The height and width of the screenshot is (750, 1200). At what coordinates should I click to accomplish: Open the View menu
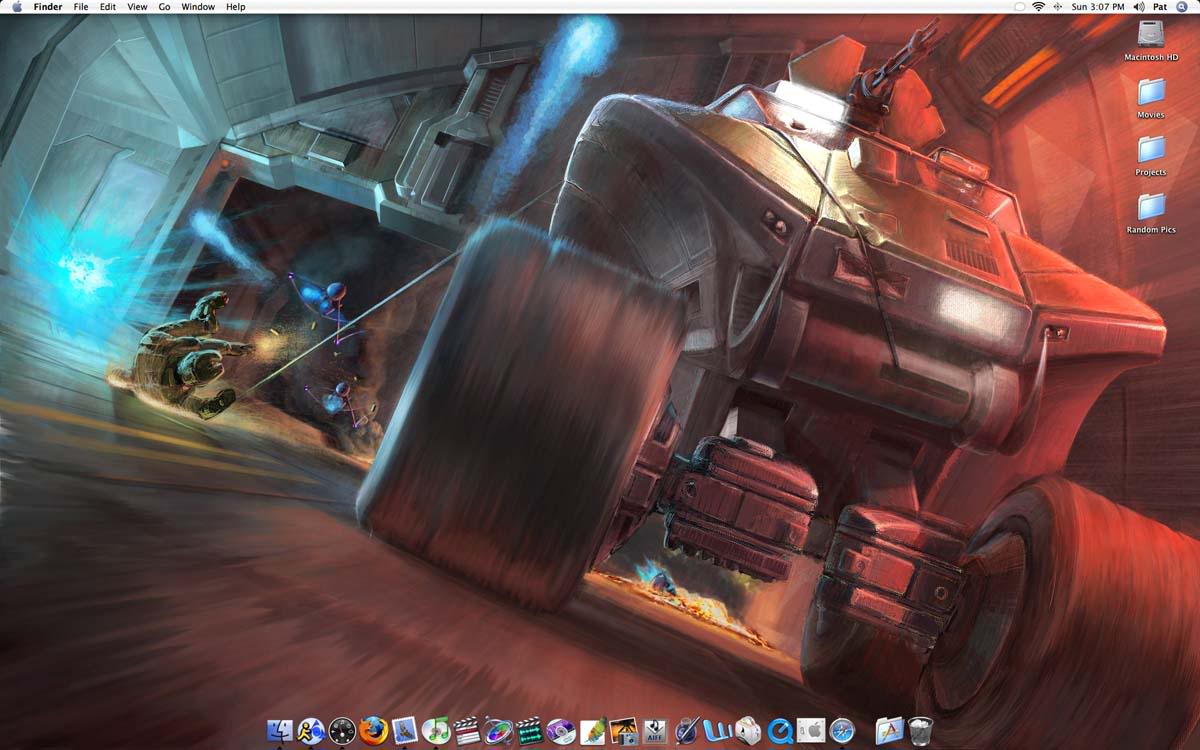(x=137, y=7)
